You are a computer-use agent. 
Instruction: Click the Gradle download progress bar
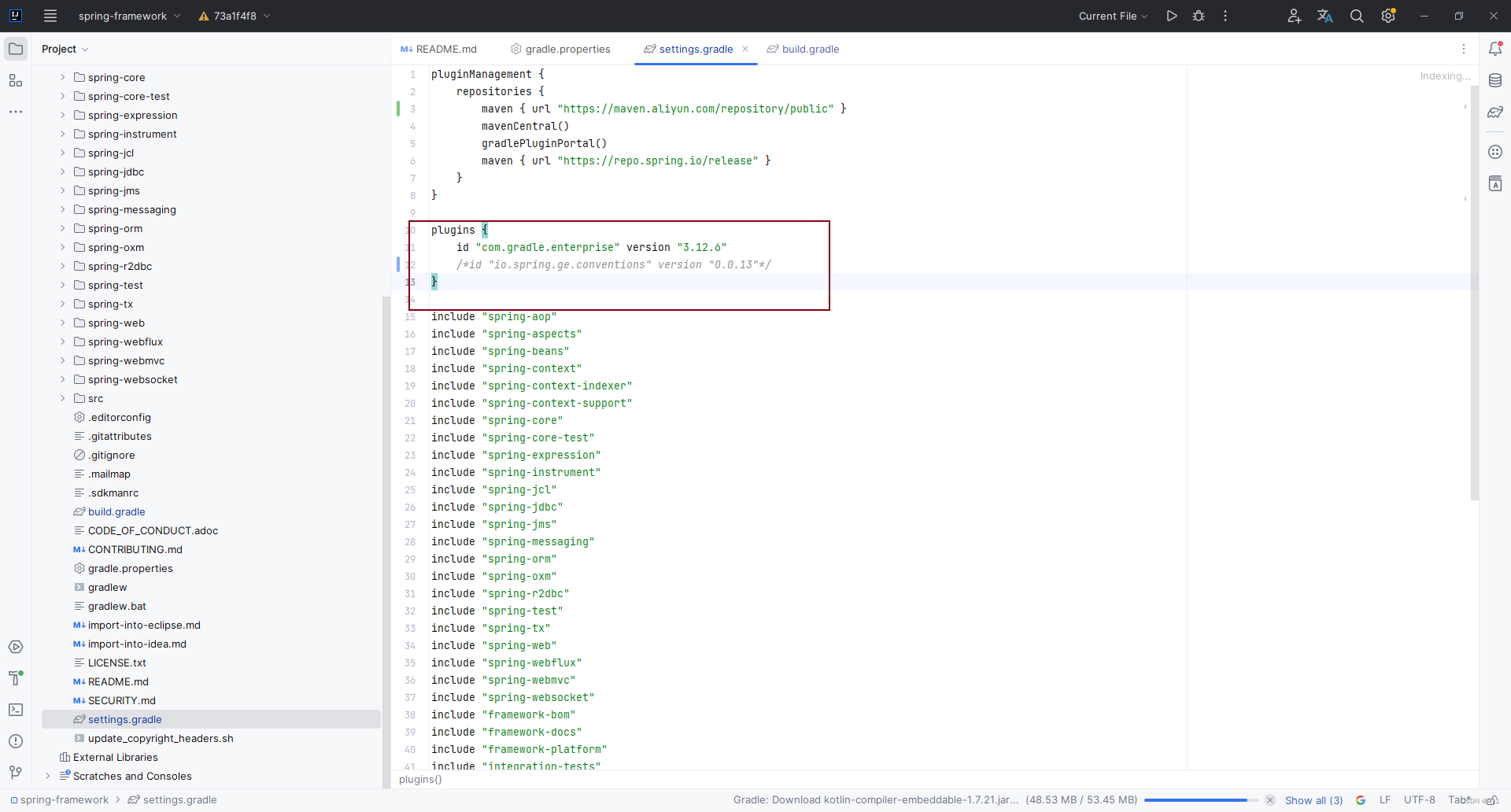pos(1201,800)
